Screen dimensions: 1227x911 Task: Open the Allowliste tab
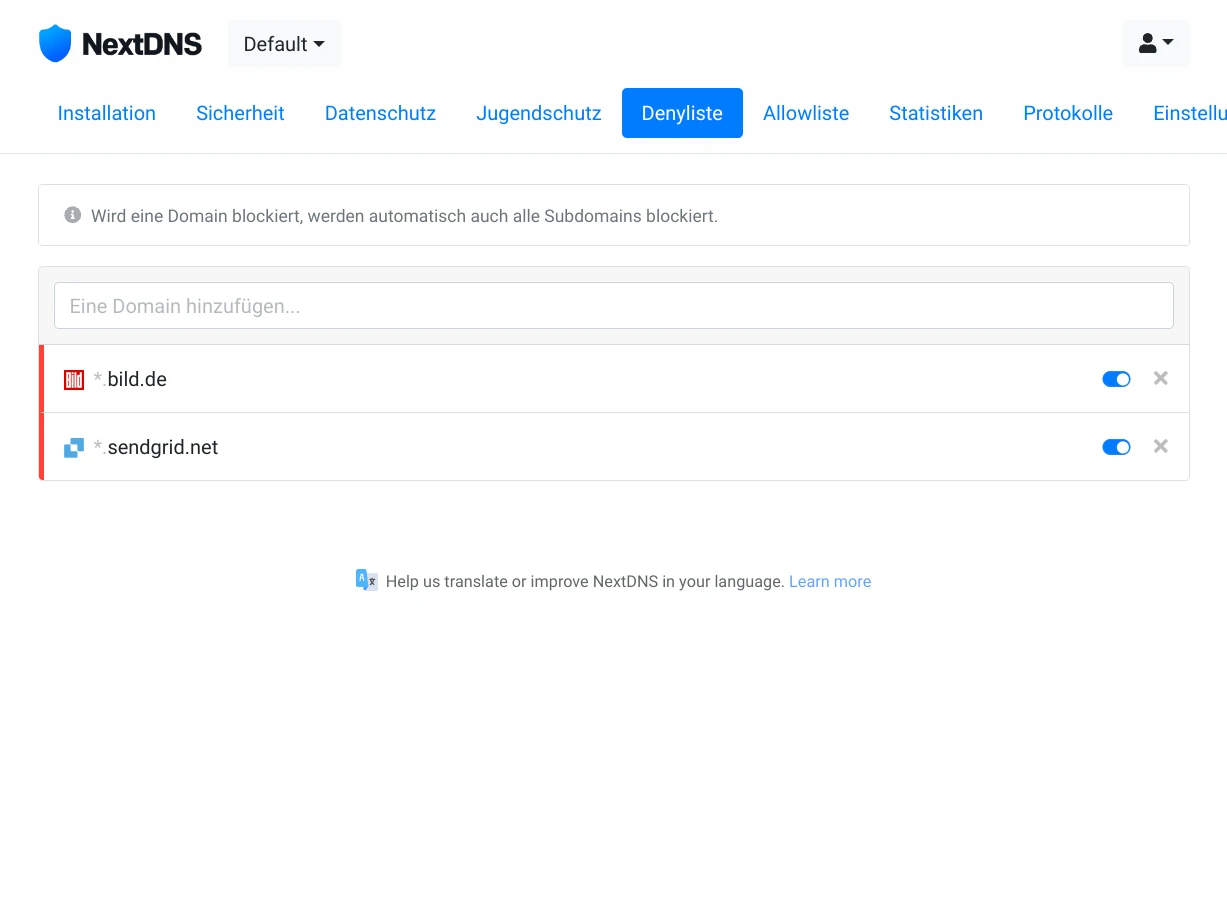click(x=806, y=113)
